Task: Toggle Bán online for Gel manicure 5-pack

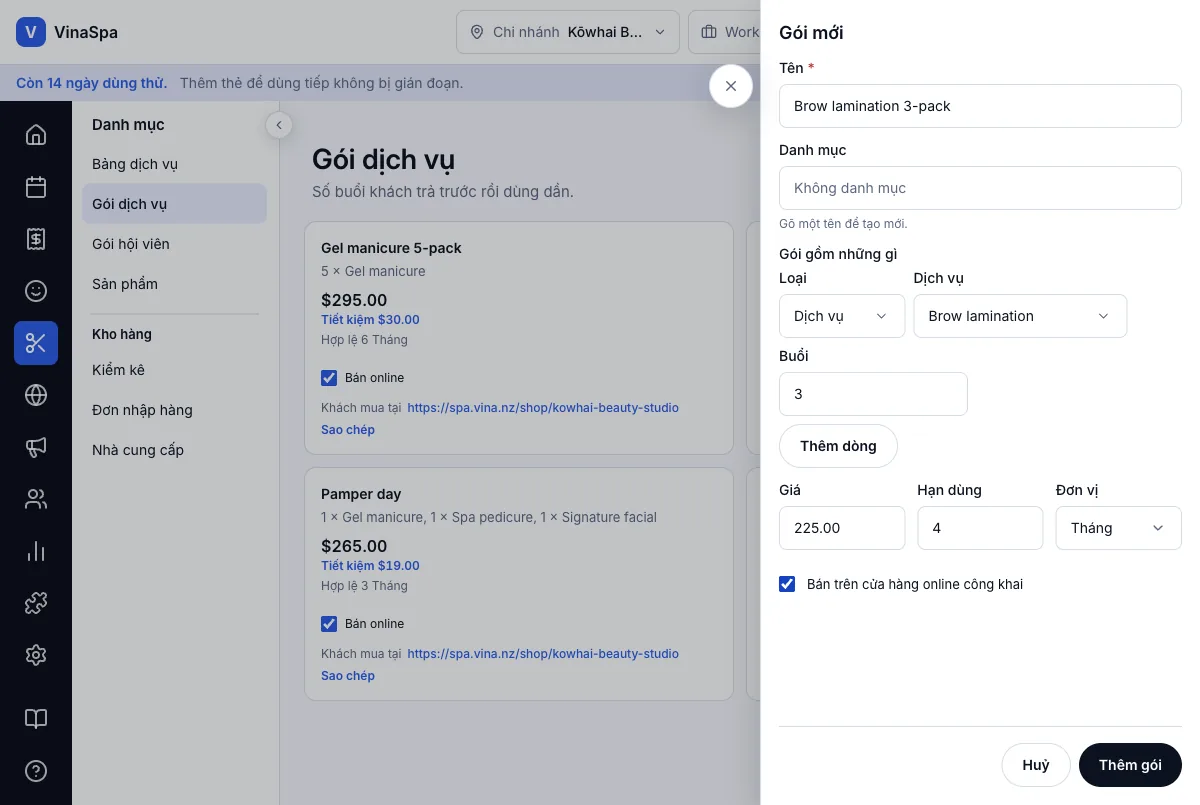Action: [x=329, y=378]
